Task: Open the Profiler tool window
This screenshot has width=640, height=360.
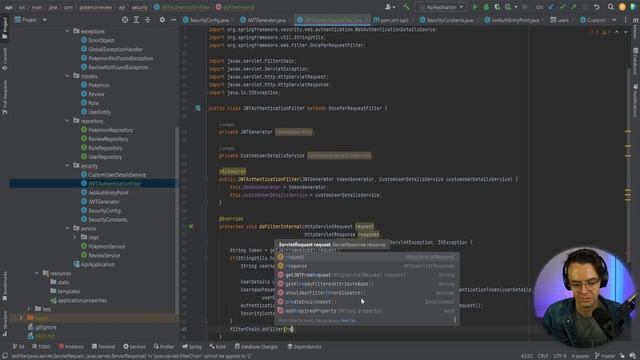Action: [x=164, y=347]
